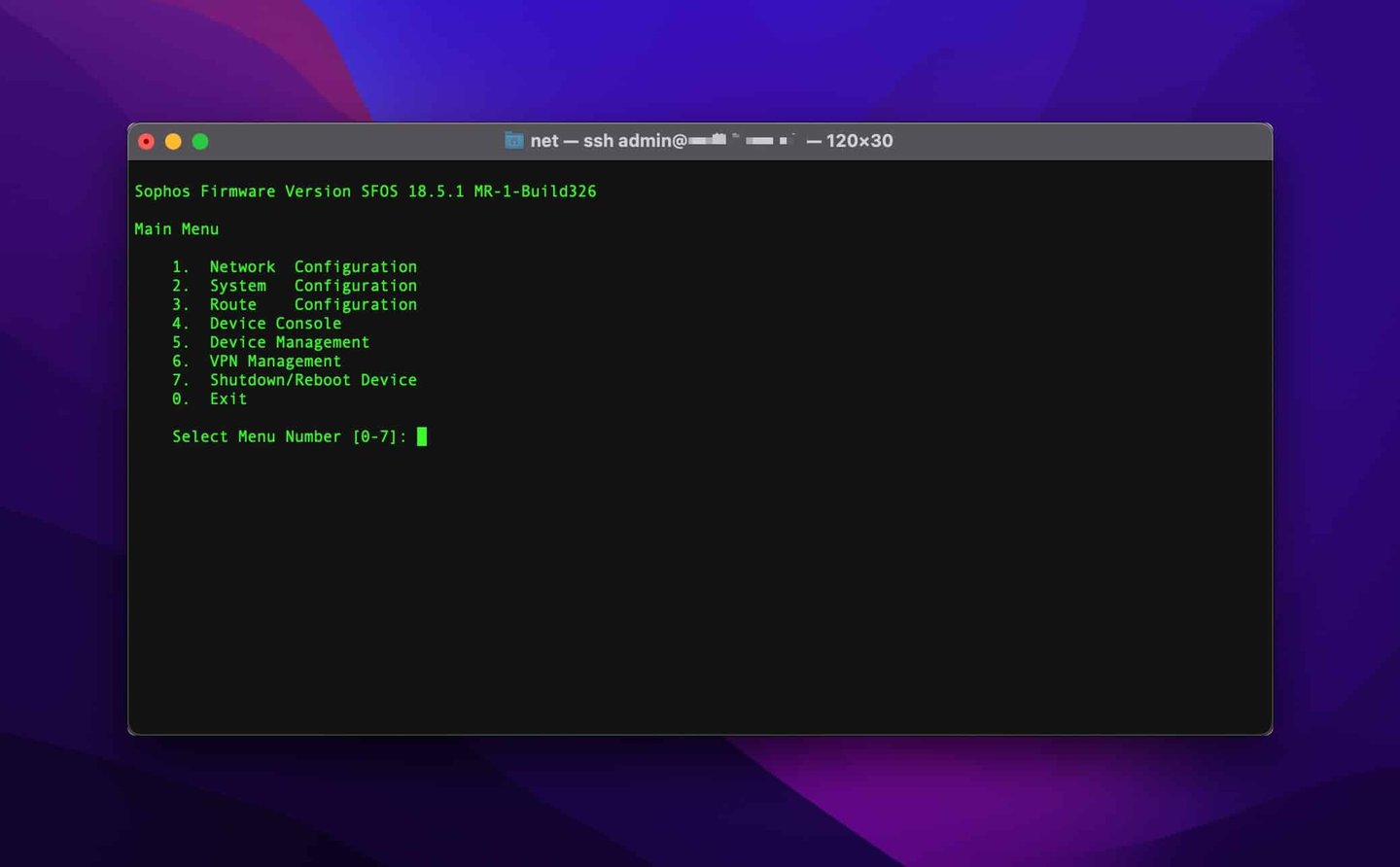The image size is (1400, 867).
Task: Click the green terminal cursor block
Action: [x=422, y=436]
